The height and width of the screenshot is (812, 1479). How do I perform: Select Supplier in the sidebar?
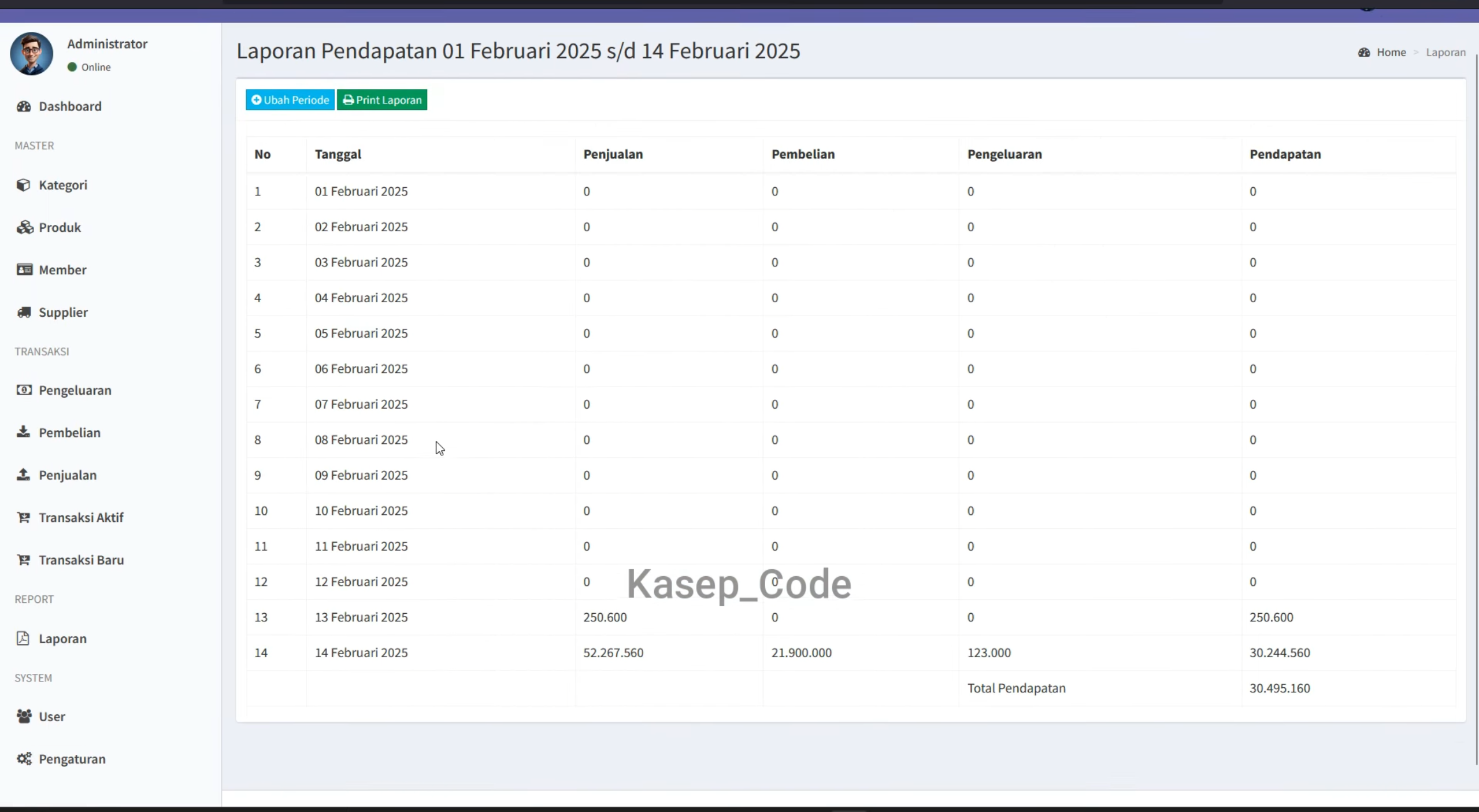(110, 312)
